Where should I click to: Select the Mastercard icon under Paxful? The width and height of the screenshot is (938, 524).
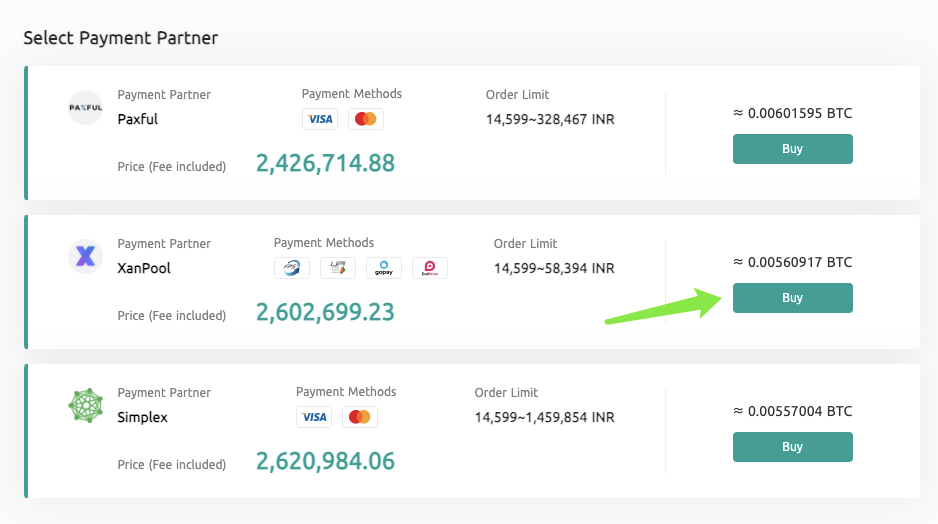pos(366,119)
